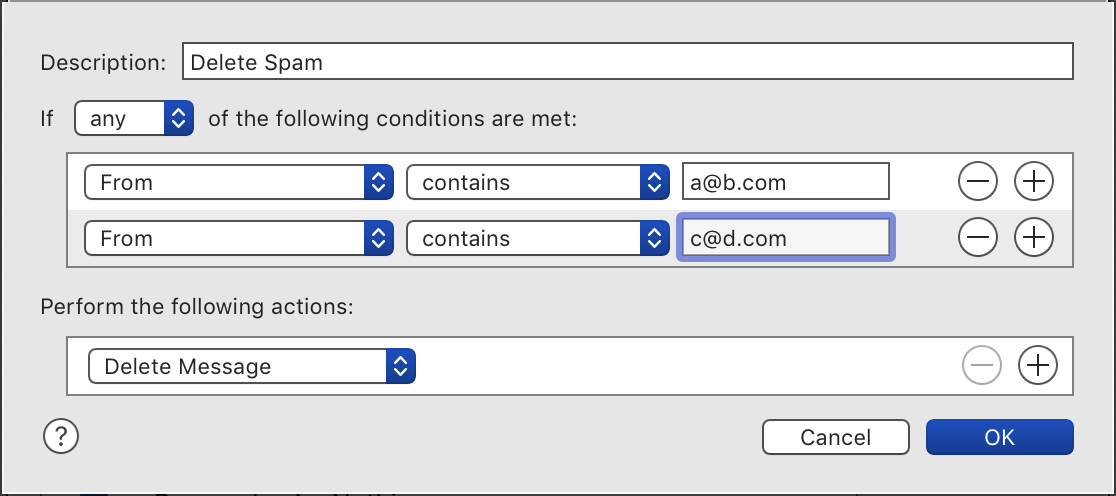This screenshot has width=1116, height=496.
Task: Click the focused c@d.com text field
Action: tap(785, 239)
